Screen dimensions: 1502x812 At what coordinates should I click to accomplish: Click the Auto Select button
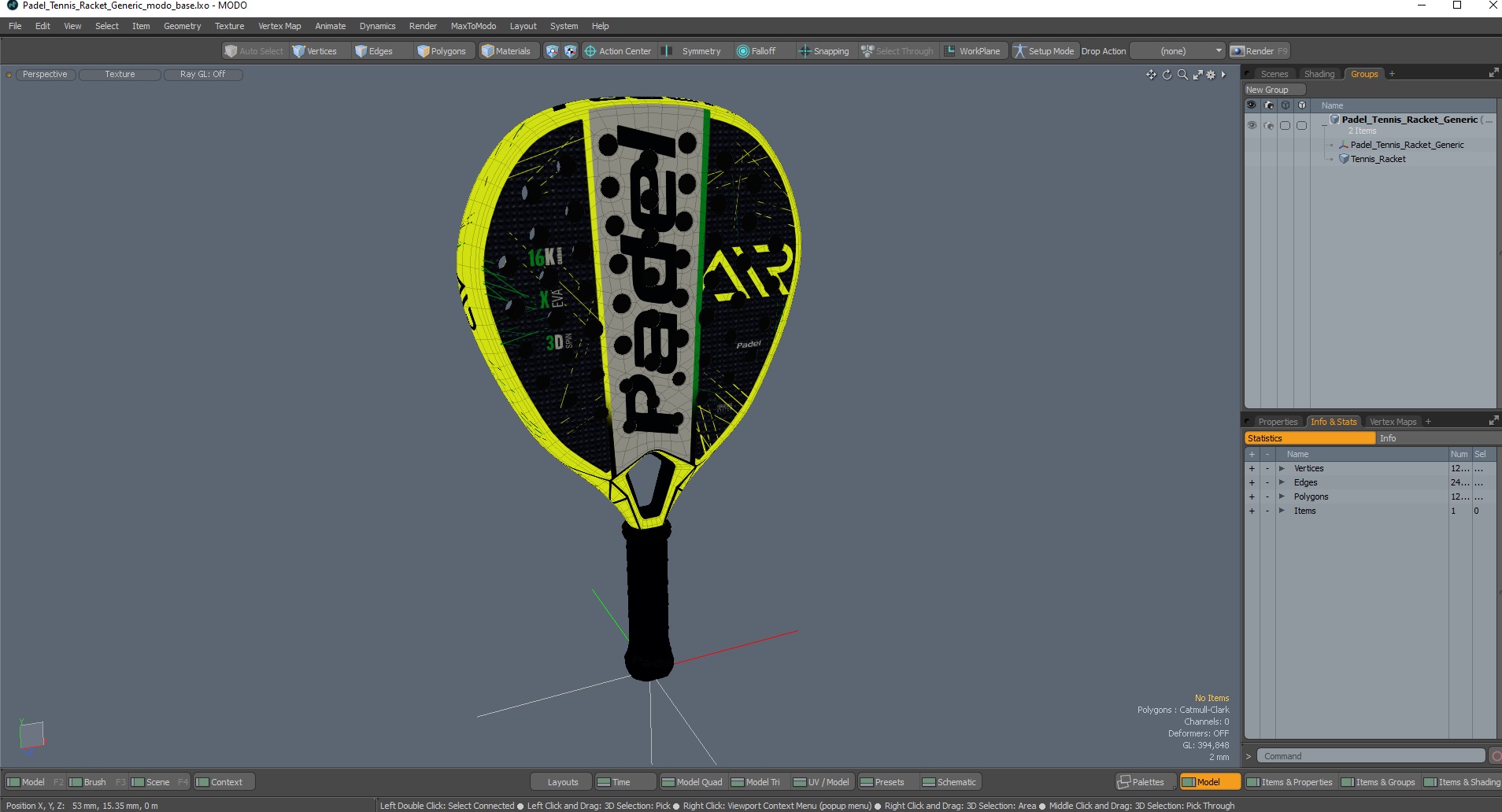pos(253,51)
